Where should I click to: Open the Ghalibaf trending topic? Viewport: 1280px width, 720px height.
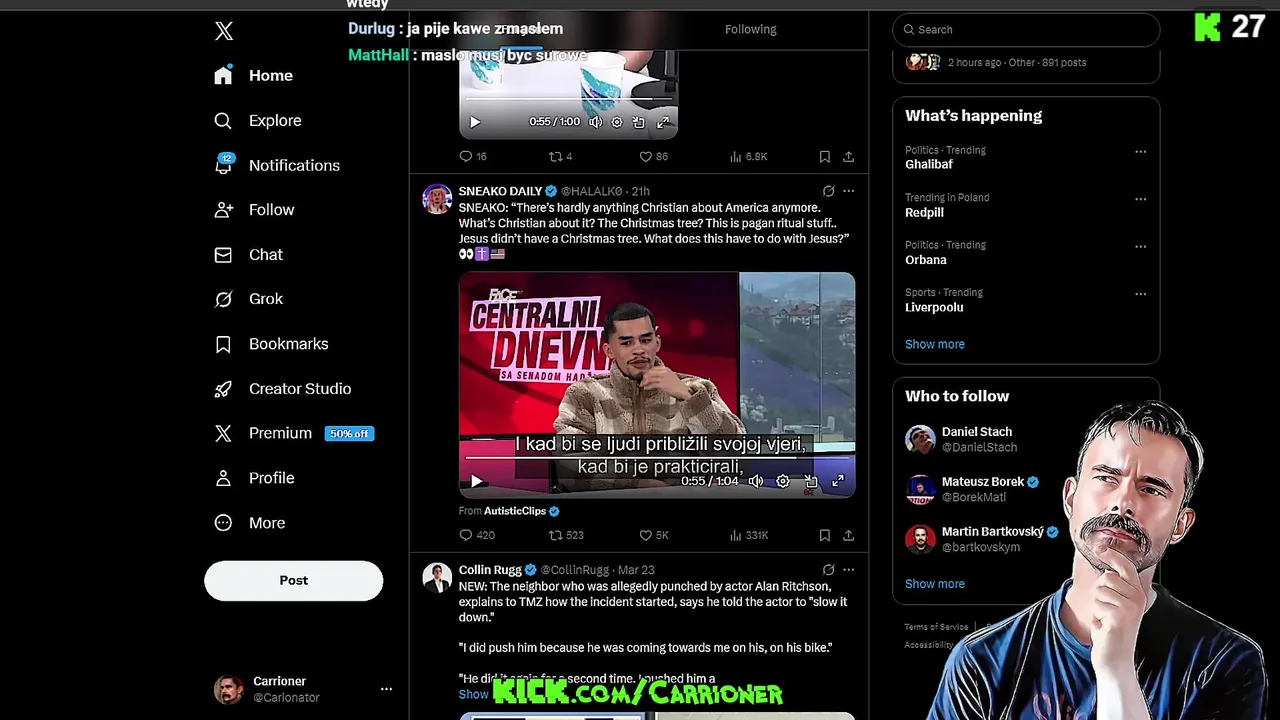929,165
